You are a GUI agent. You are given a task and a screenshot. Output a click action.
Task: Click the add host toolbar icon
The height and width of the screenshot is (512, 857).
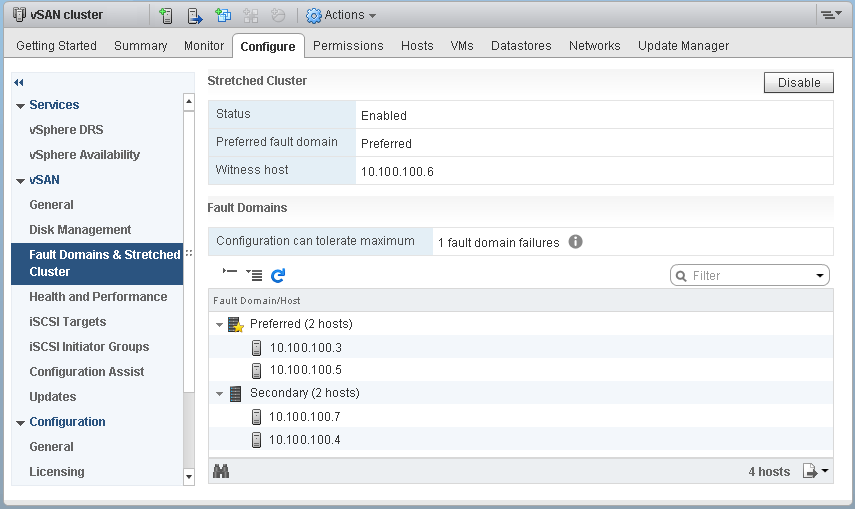tap(166, 15)
